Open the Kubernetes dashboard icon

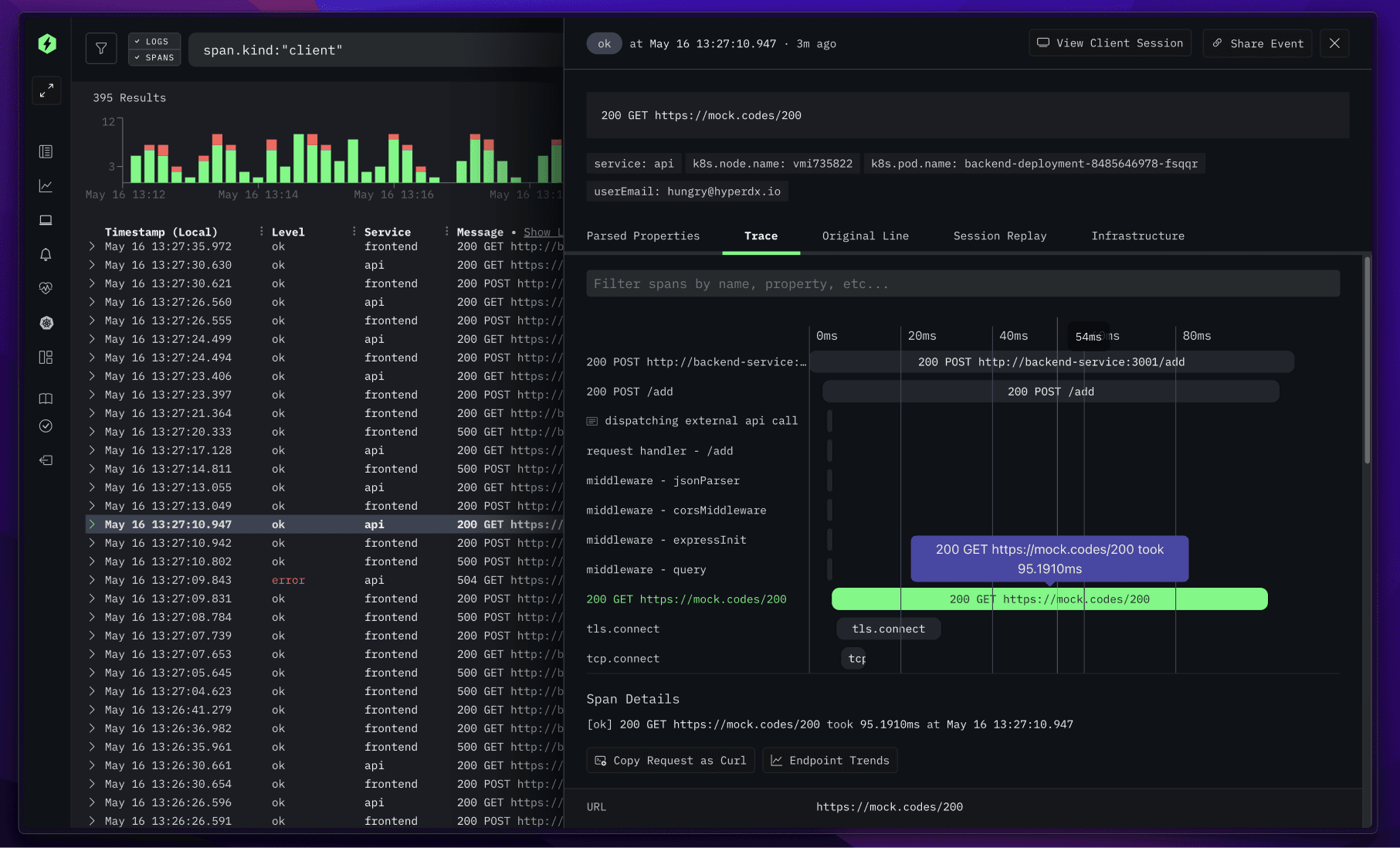(46, 323)
